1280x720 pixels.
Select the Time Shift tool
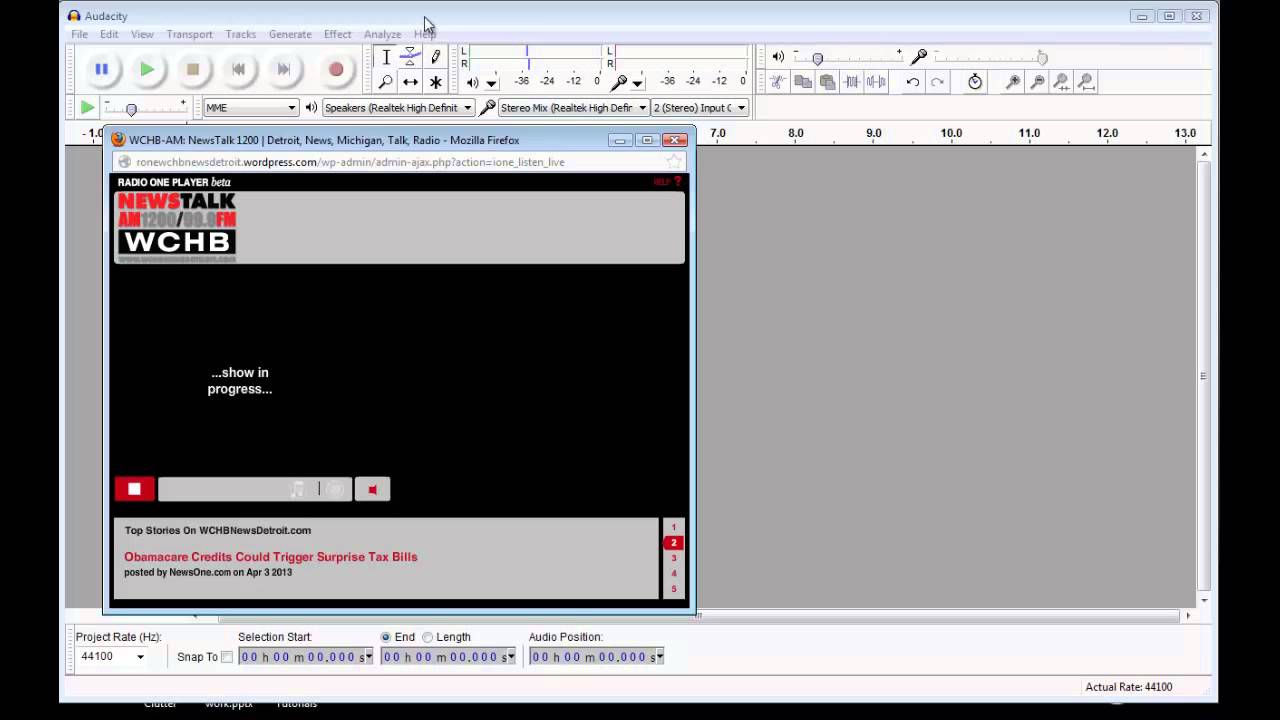(410, 82)
